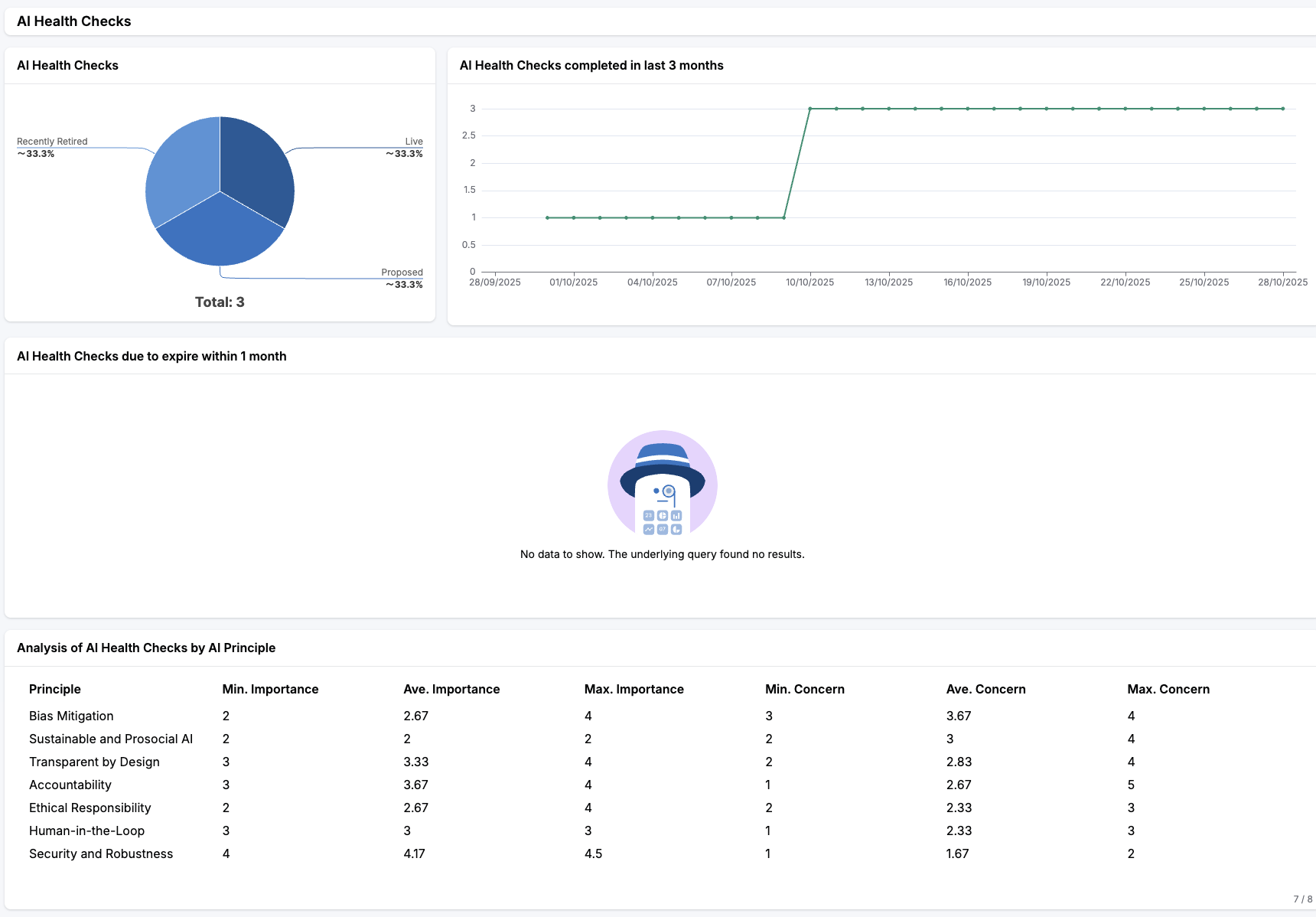The height and width of the screenshot is (917, 1316).
Task: Click the Principle column header
Action: pos(54,689)
